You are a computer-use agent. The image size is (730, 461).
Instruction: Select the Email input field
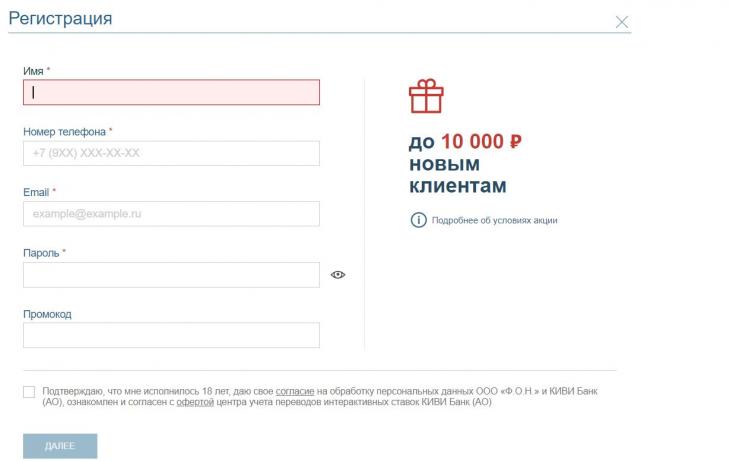point(171,214)
